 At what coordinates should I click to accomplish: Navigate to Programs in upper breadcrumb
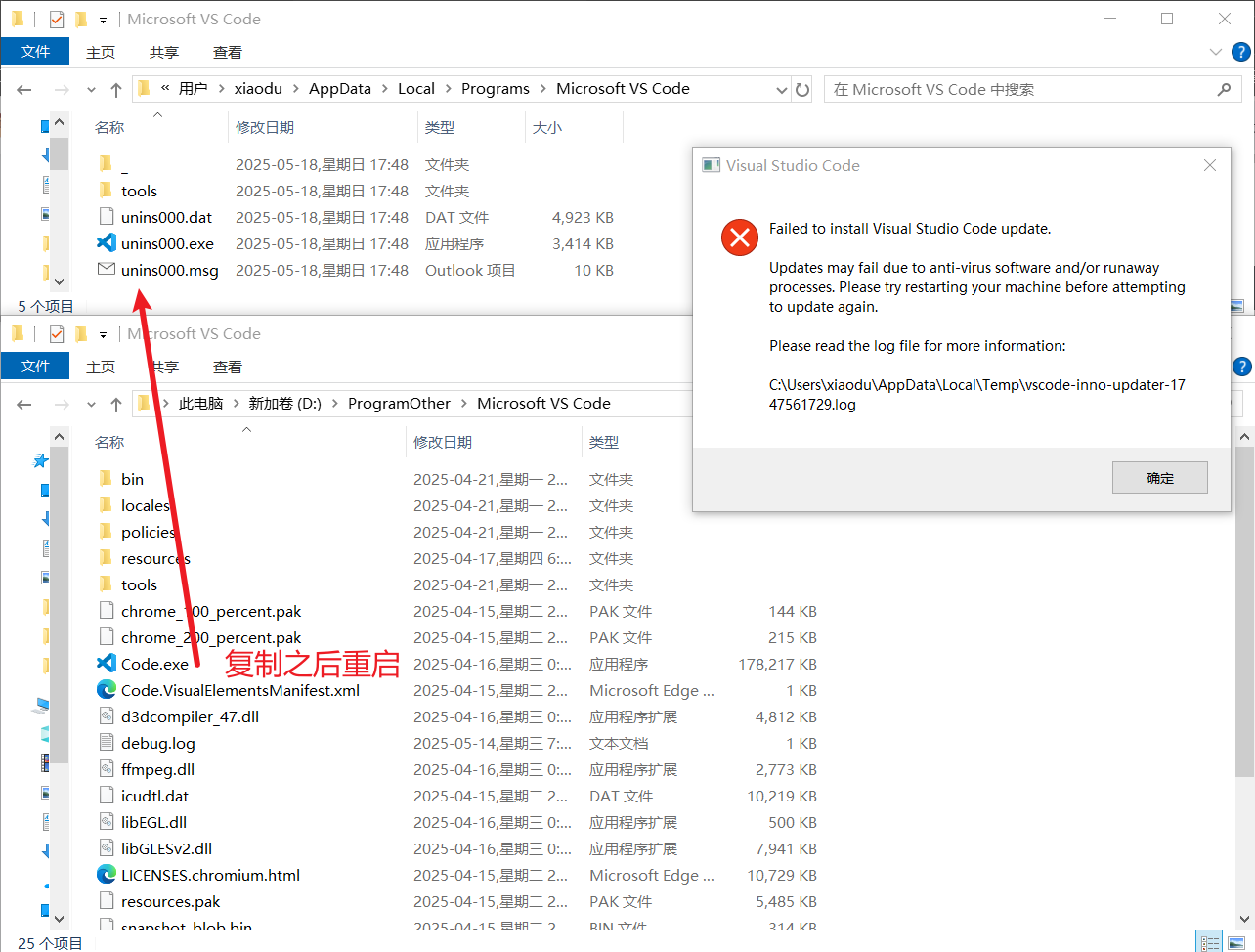(496, 89)
